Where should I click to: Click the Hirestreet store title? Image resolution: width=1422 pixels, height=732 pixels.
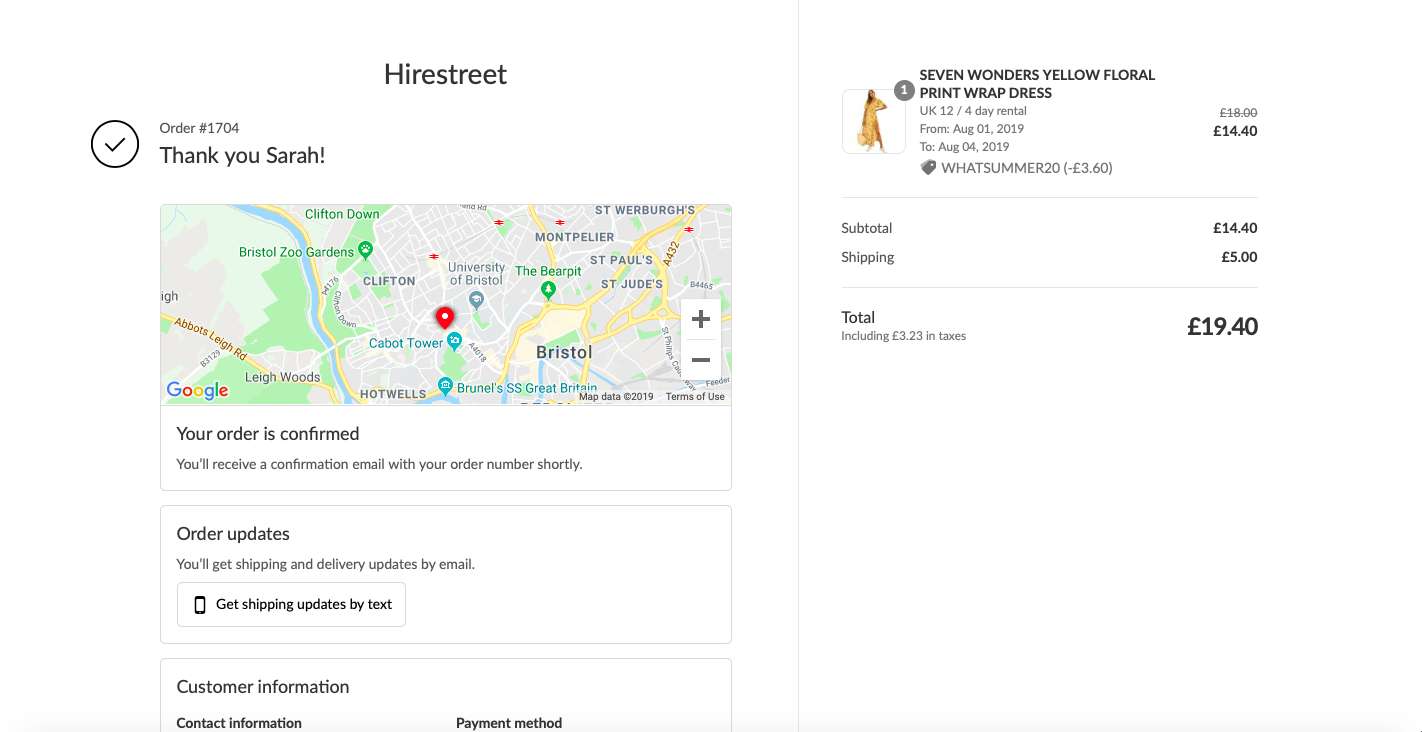click(446, 74)
